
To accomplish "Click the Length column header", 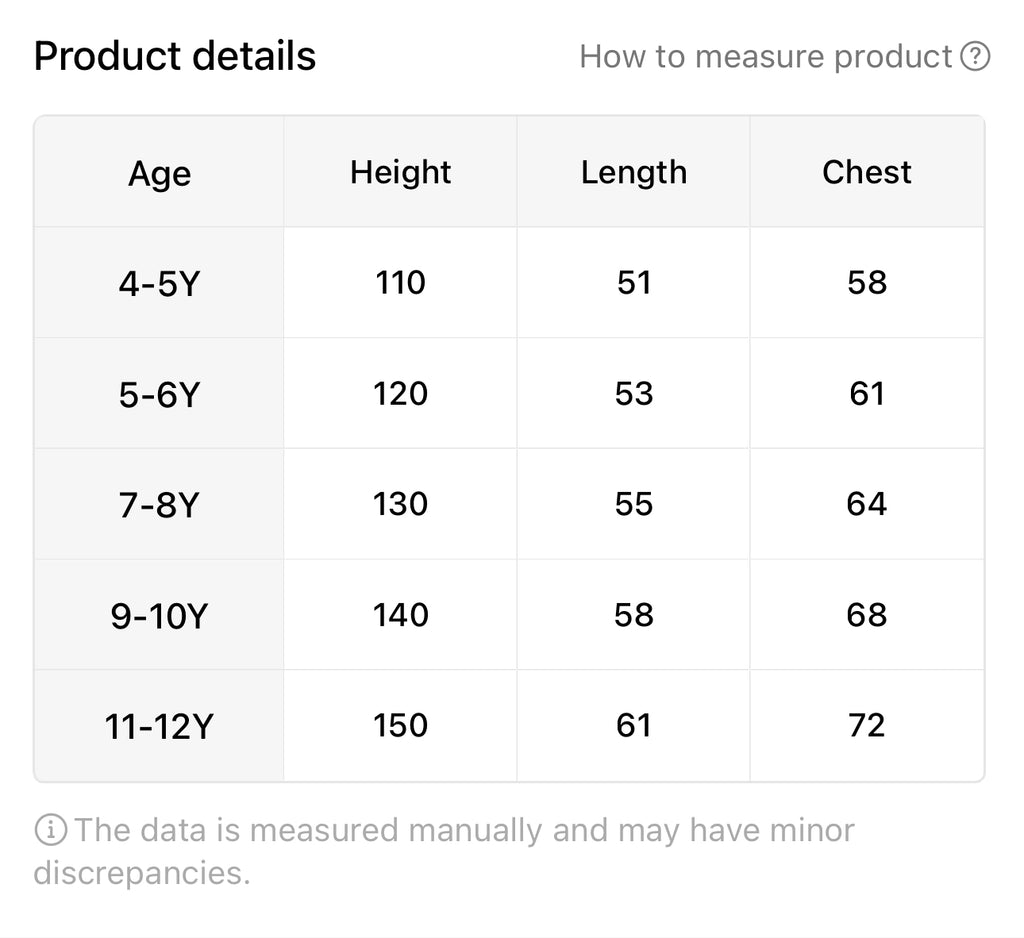I will (633, 172).
